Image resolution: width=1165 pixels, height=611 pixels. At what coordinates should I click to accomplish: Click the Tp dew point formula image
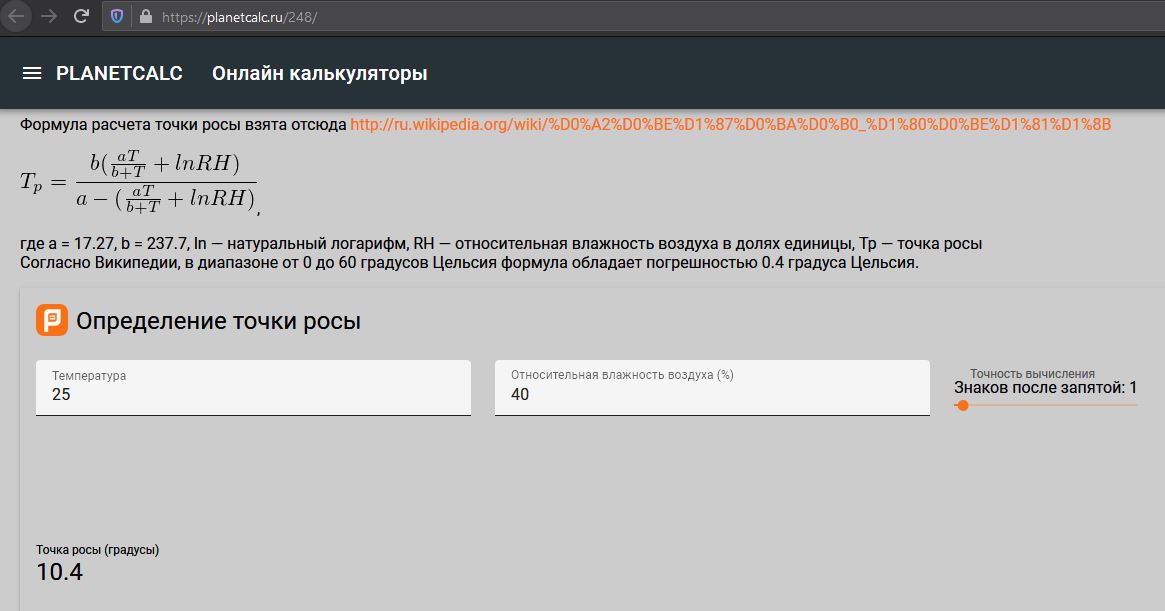click(x=138, y=180)
